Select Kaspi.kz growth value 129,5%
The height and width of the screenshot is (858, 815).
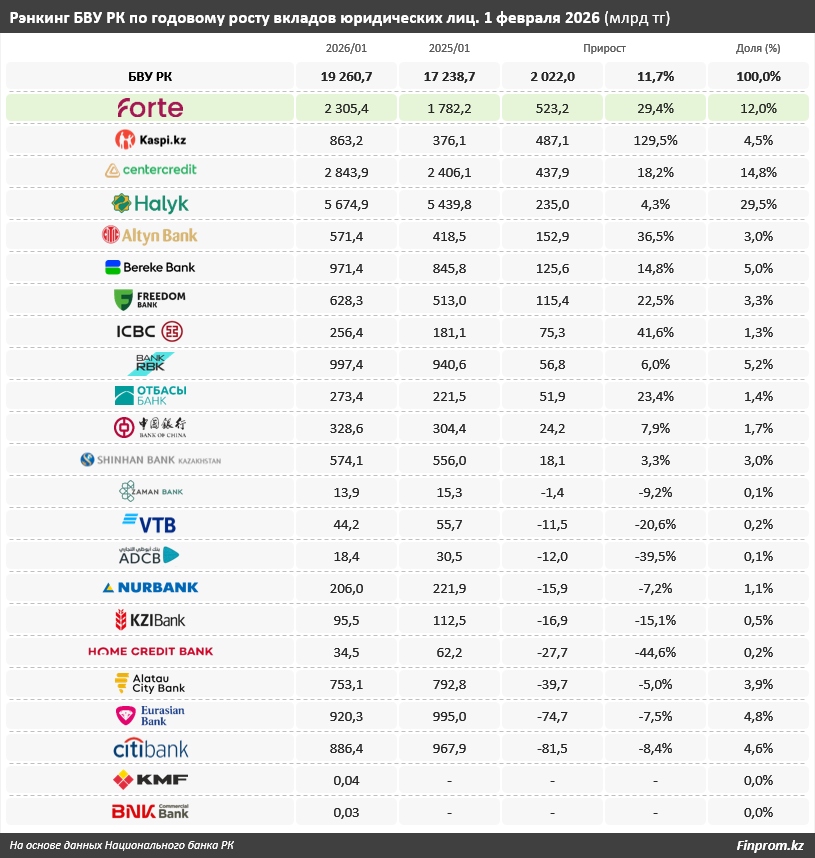pos(656,140)
